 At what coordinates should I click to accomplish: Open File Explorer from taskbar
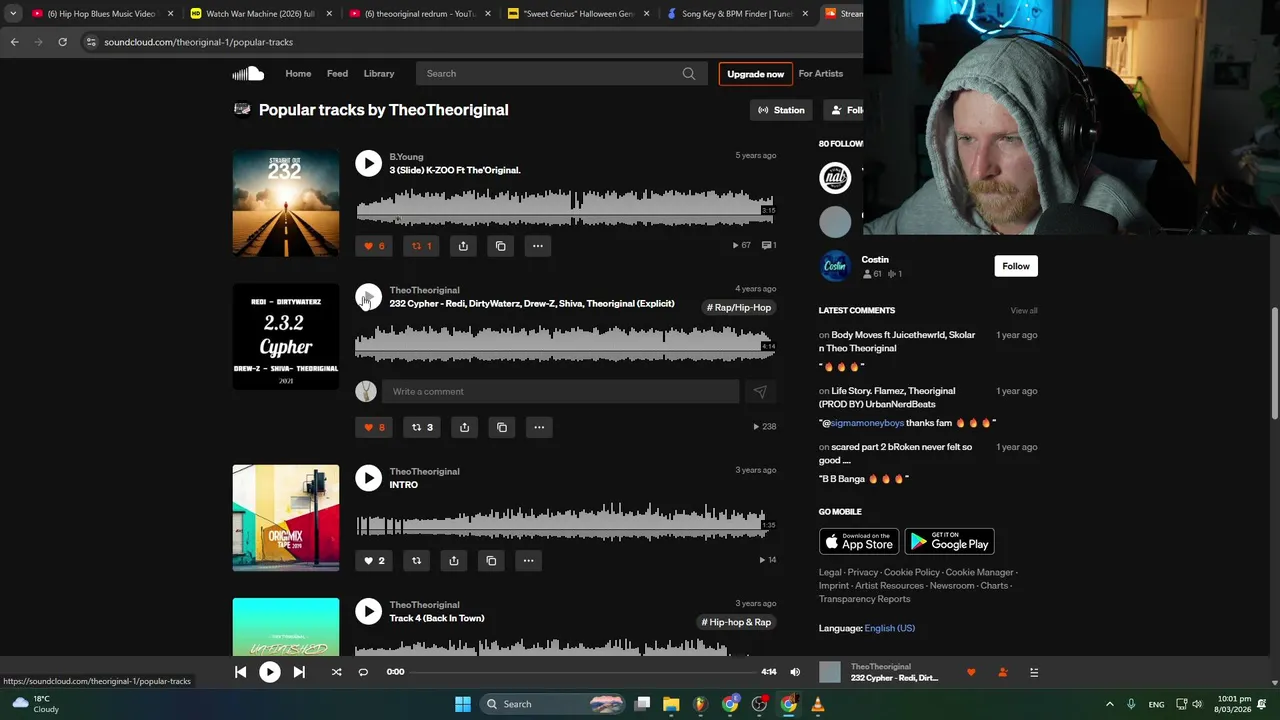tap(671, 704)
